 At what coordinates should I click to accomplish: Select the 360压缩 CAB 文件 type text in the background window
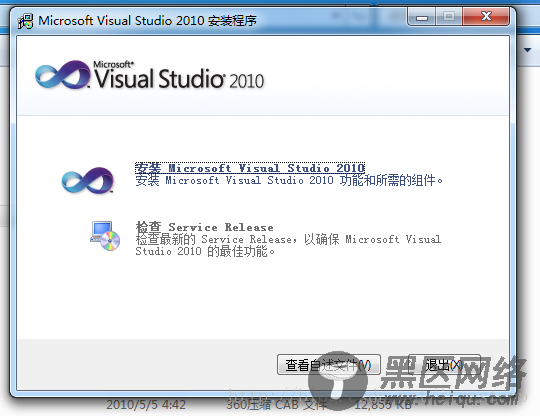tap(276, 405)
